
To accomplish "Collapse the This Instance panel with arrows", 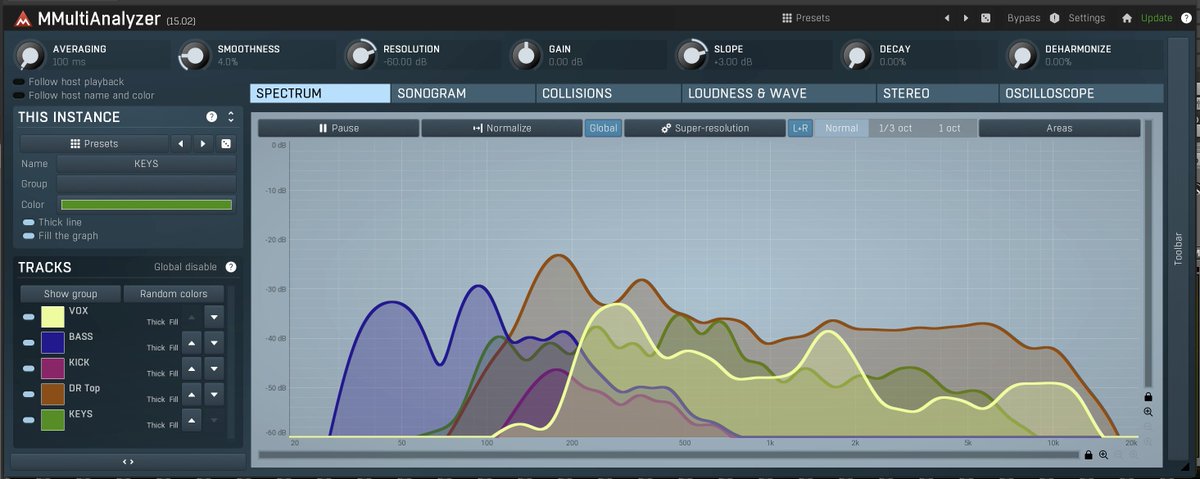I will pos(230,117).
